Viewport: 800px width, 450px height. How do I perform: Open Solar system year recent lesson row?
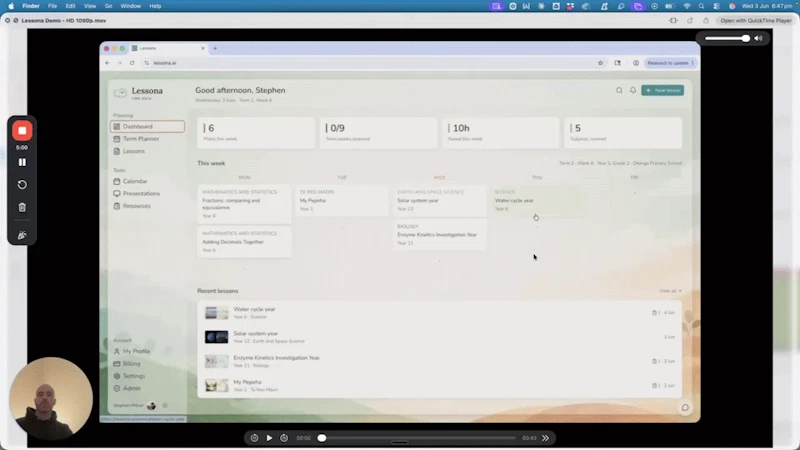coord(439,337)
